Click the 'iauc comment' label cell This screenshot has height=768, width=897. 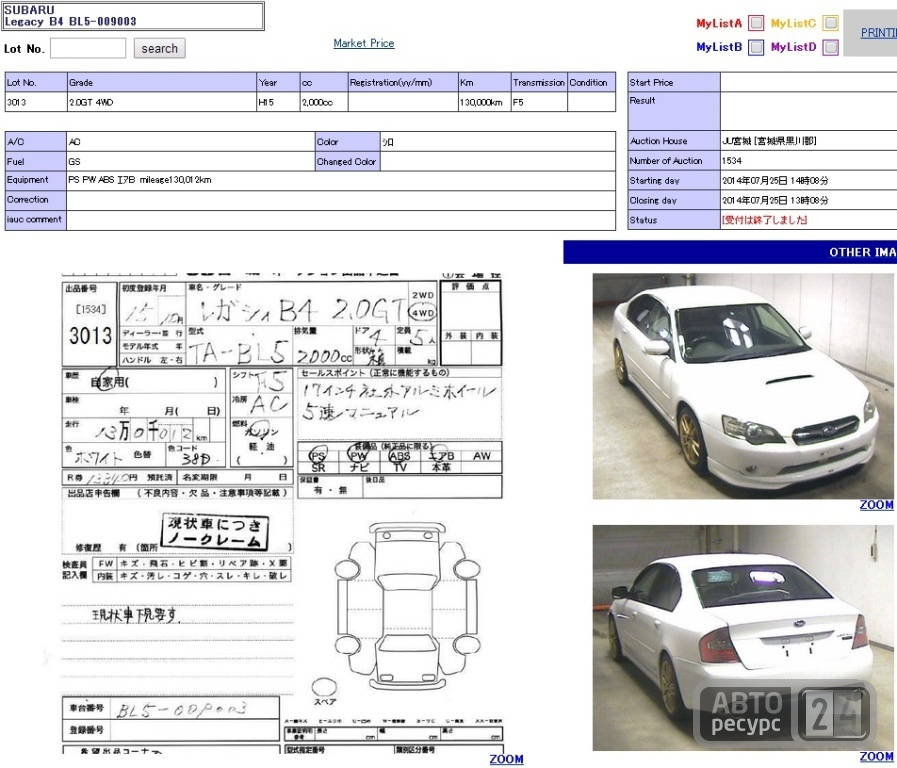click(35, 220)
